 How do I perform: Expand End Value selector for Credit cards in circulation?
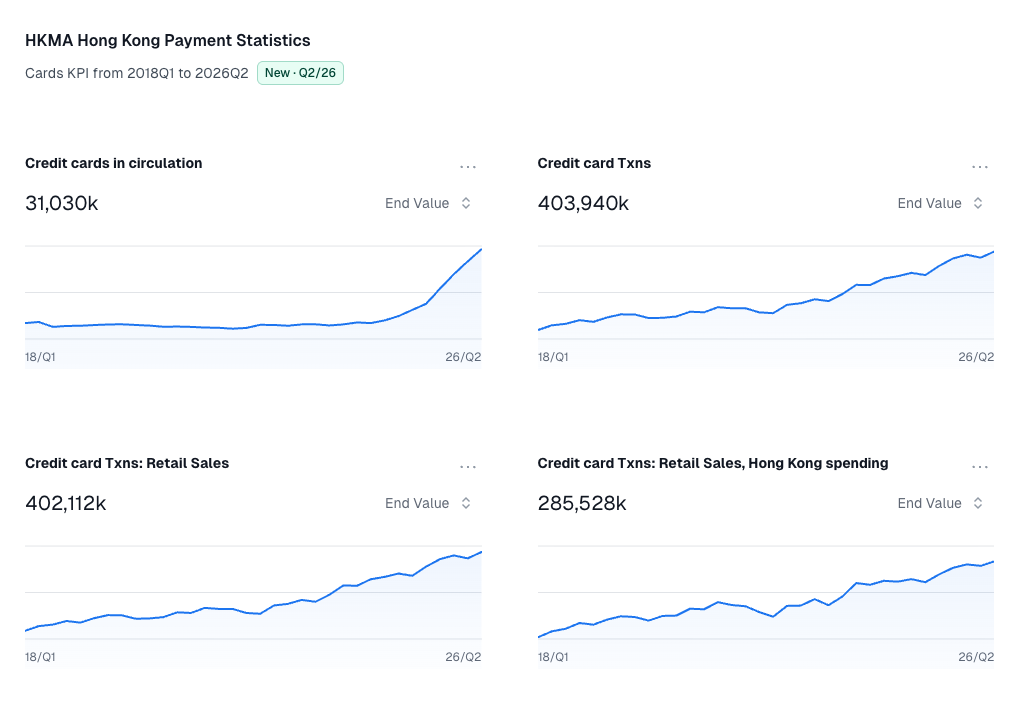[428, 203]
